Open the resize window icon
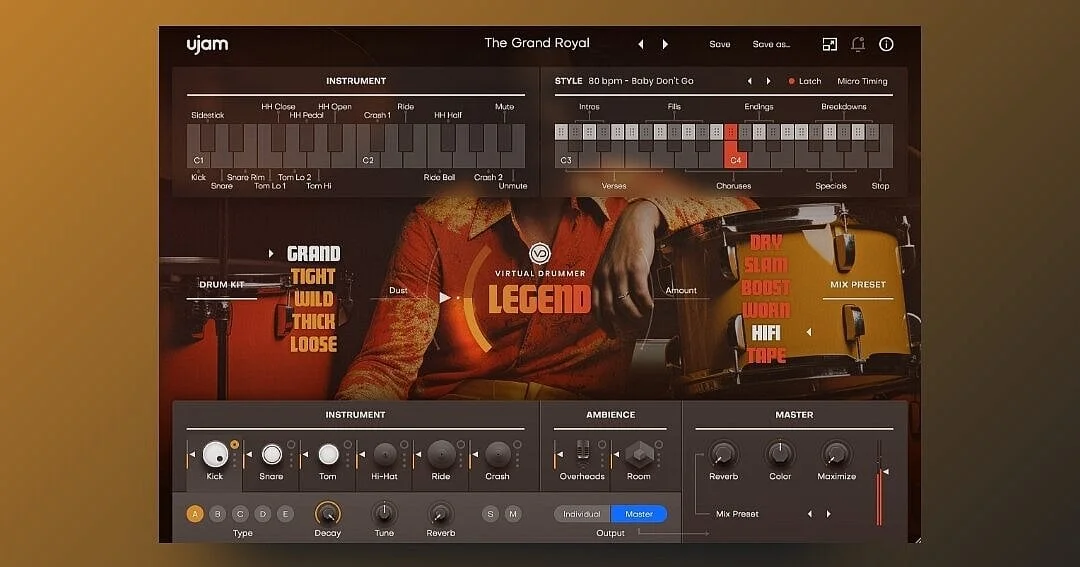 [x=829, y=44]
